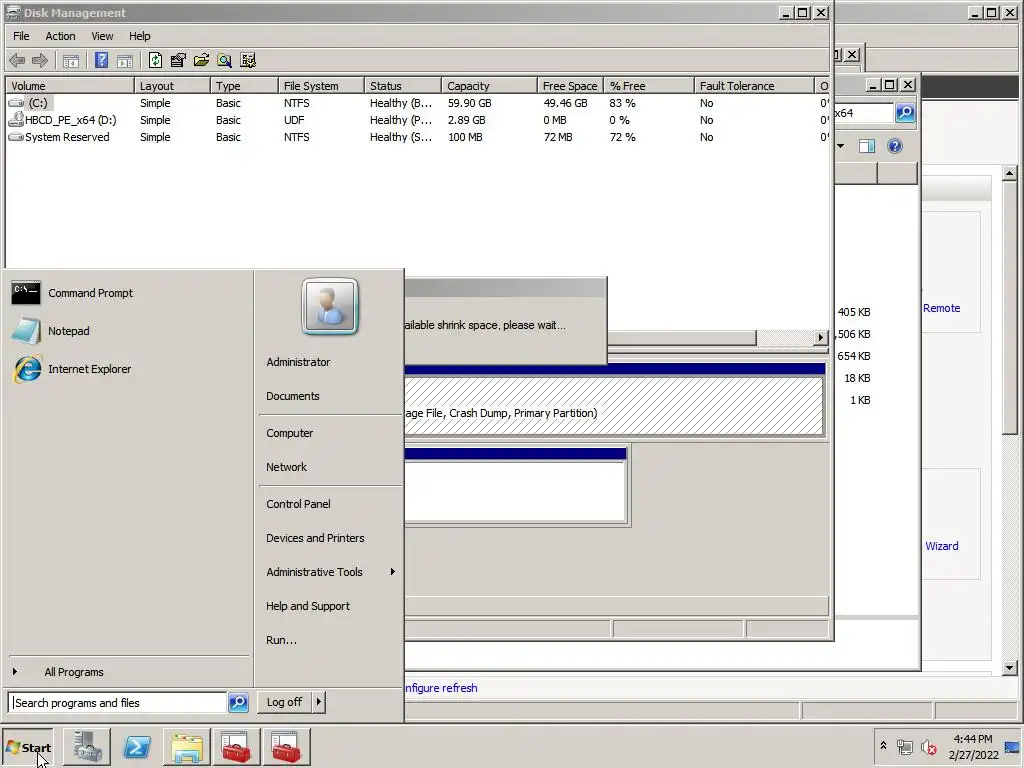Click the Start button
This screenshot has height=768, width=1024.
[x=28, y=747]
